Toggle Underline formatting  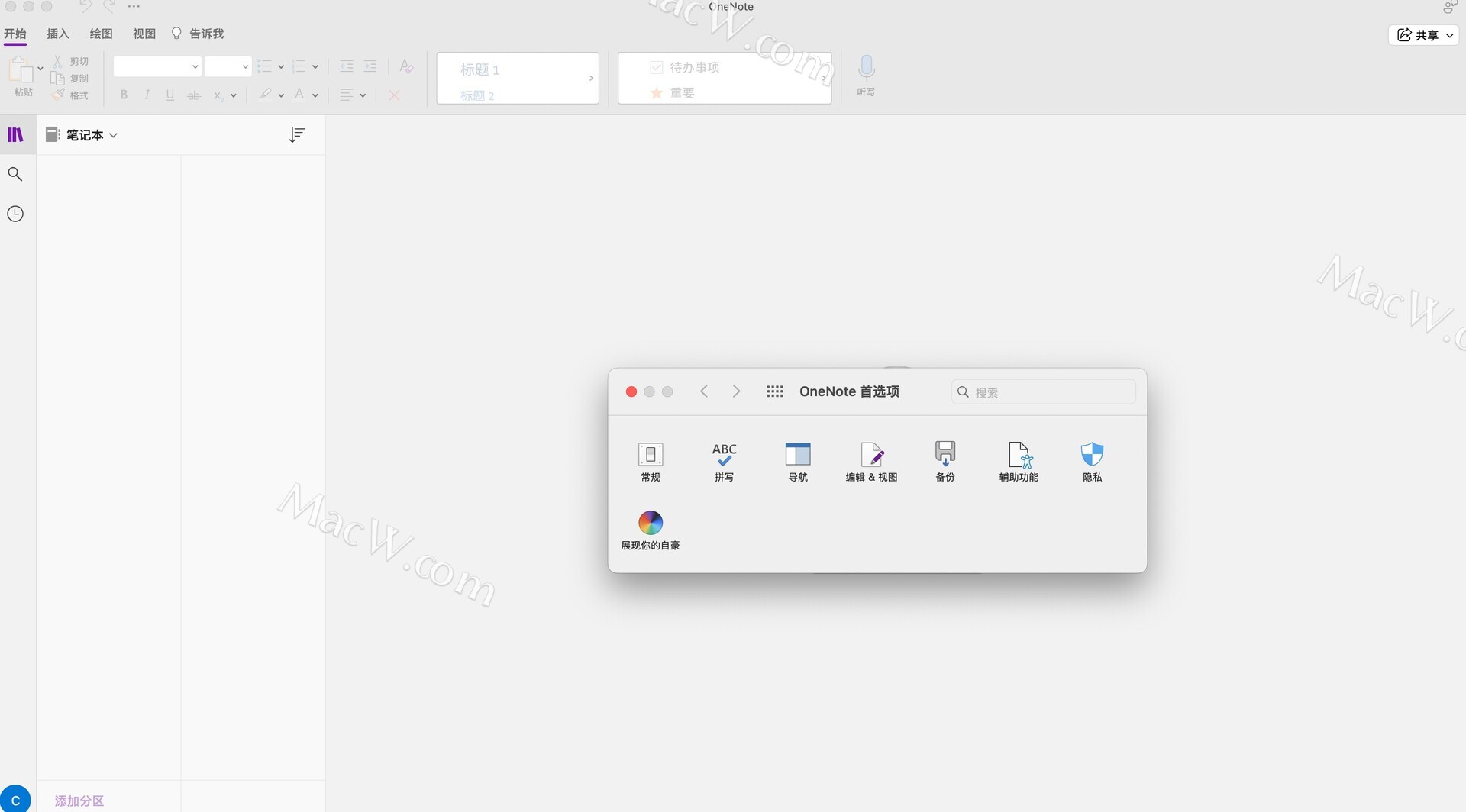pos(170,95)
